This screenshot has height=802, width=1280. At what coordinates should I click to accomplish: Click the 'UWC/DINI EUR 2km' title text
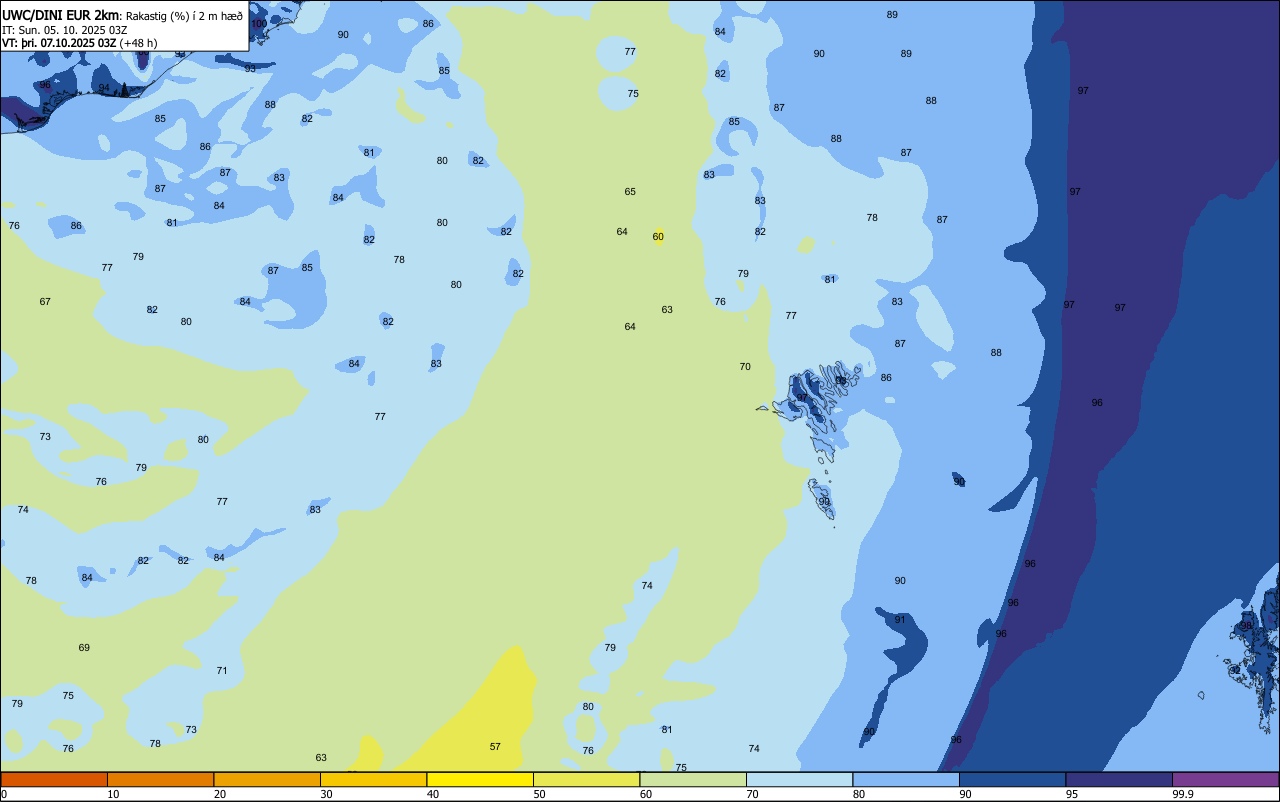pos(61,15)
